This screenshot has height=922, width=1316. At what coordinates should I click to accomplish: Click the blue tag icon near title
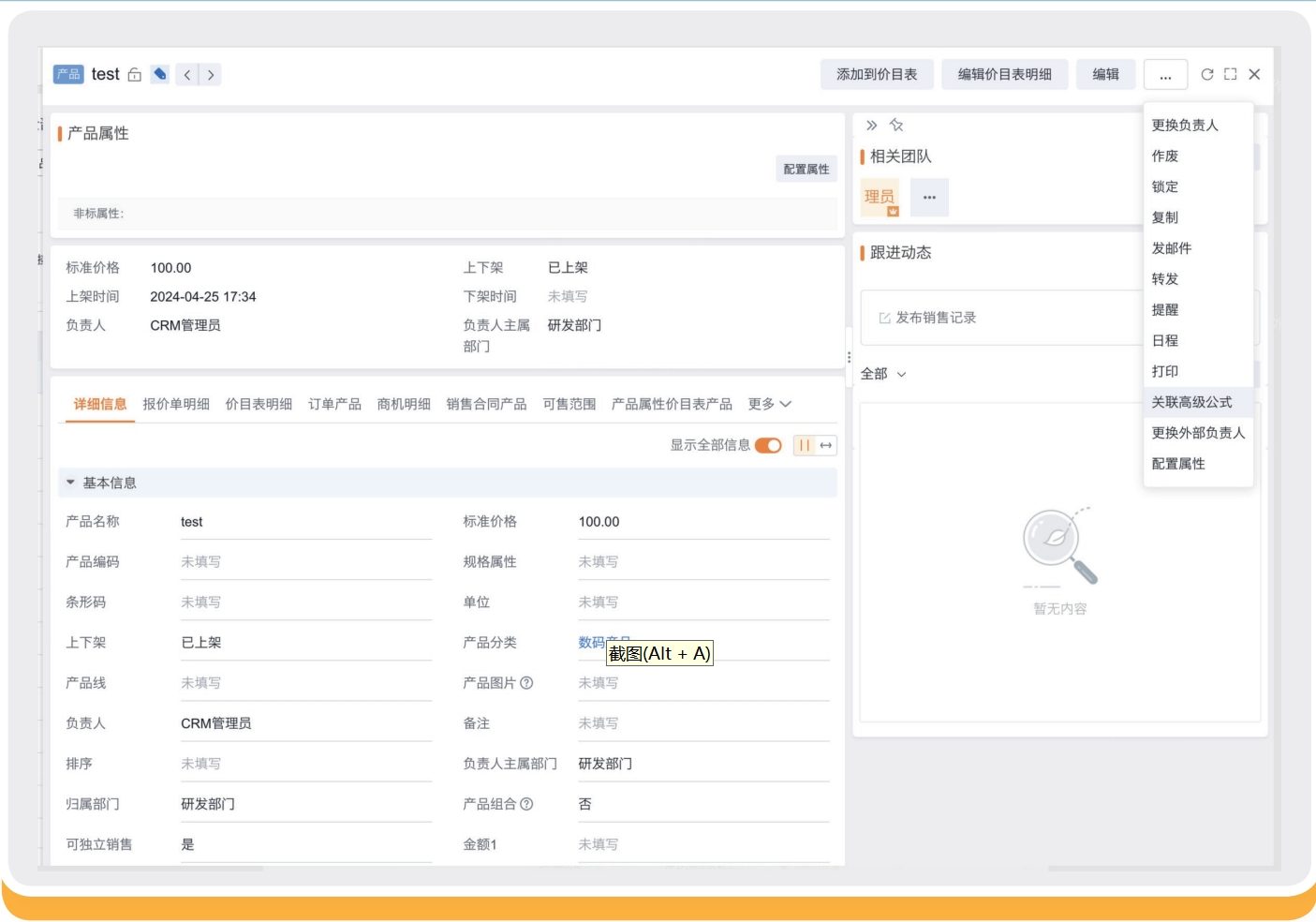click(160, 74)
